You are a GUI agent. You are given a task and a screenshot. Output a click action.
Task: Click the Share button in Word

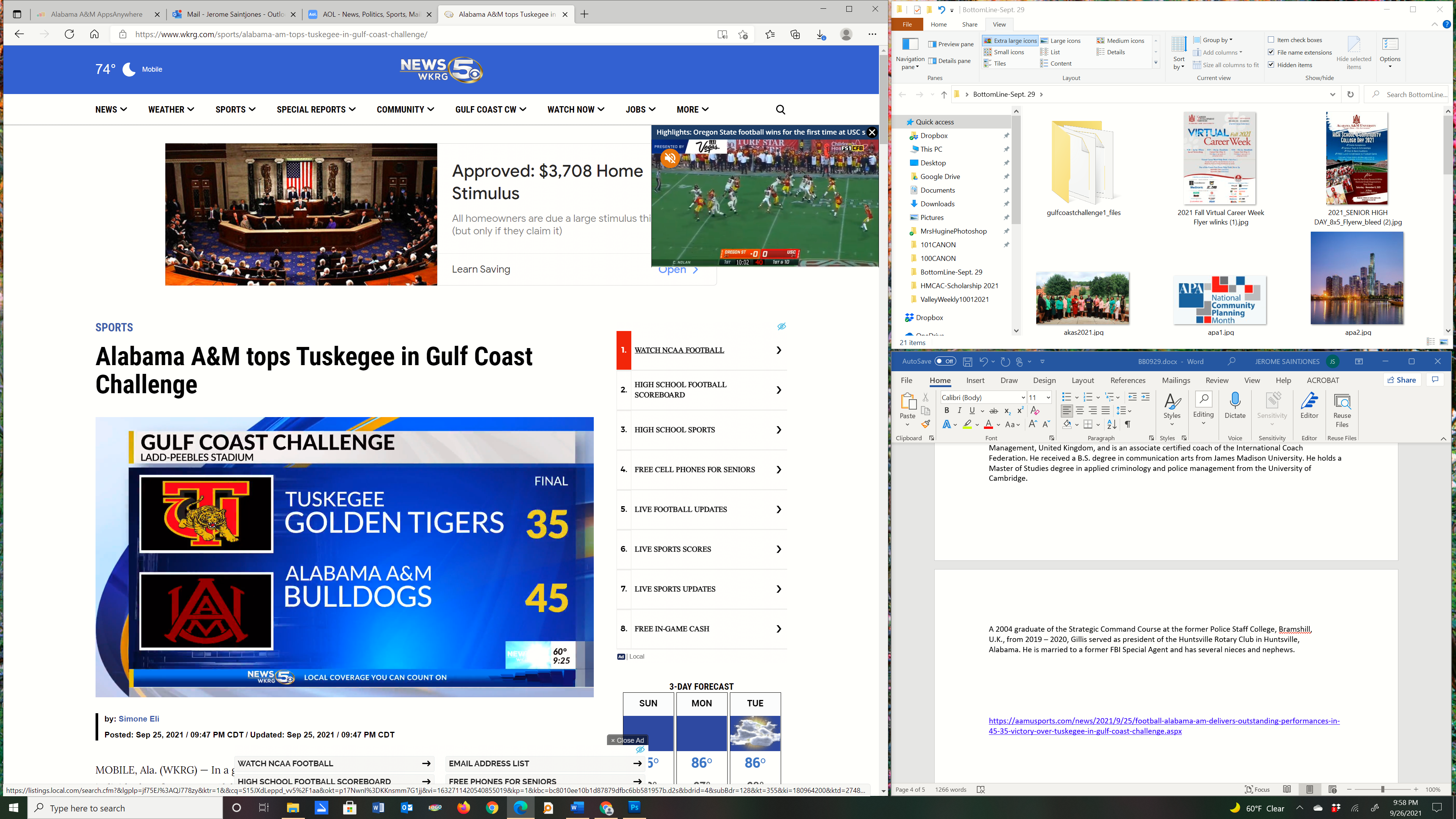tap(1402, 380)
